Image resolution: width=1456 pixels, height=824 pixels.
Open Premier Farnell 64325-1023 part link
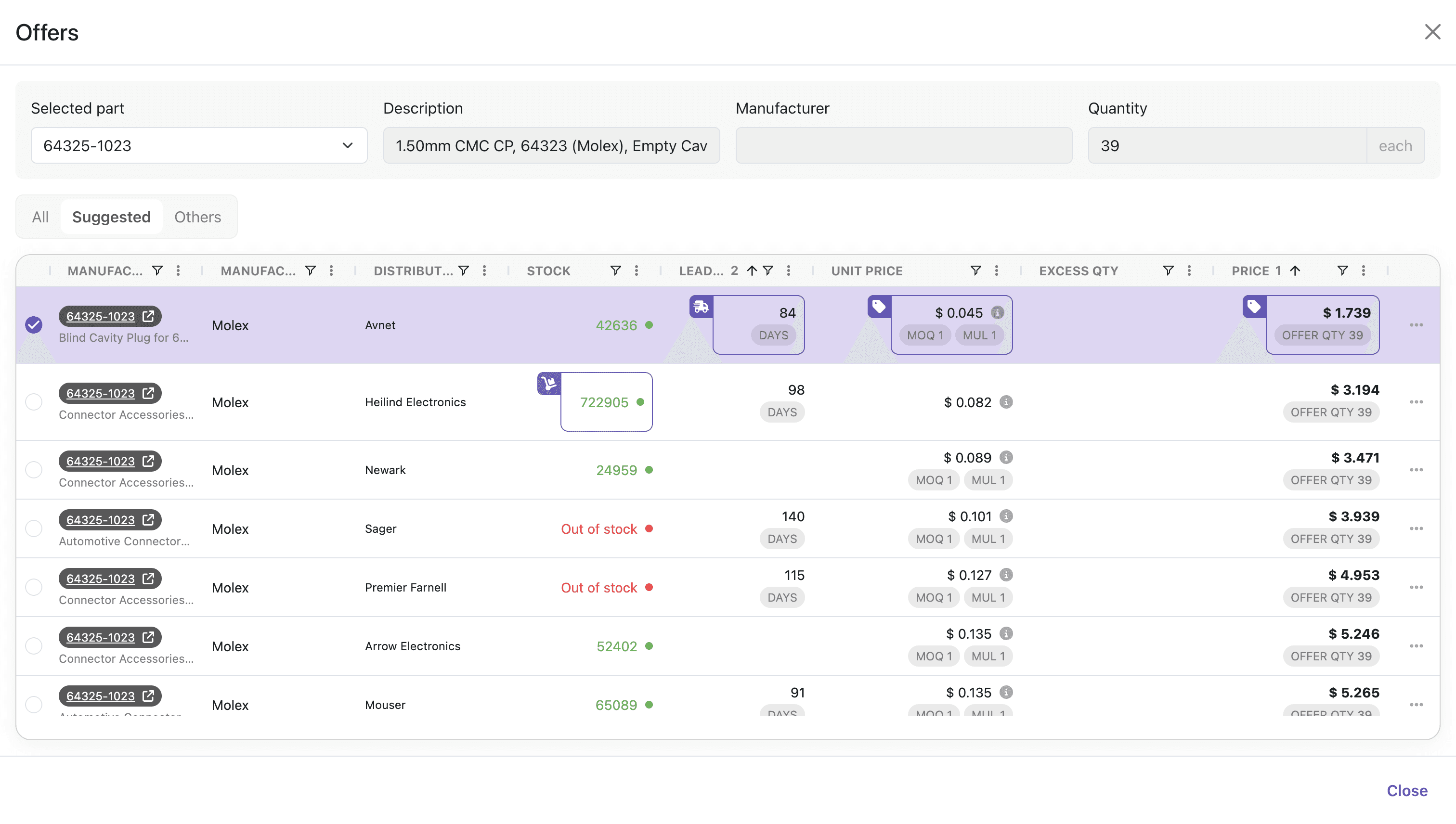click(101, 579)
